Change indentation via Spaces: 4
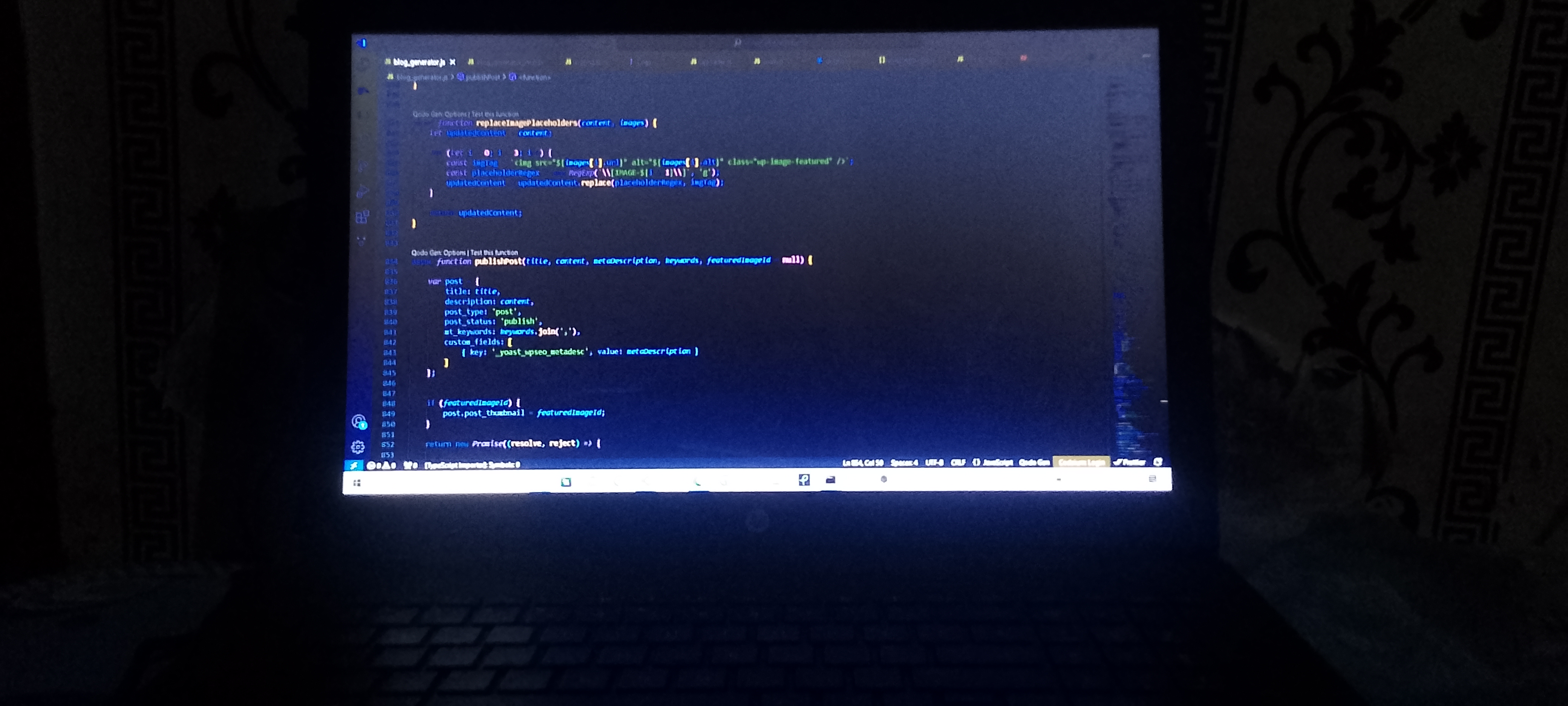 click(904, 463)
